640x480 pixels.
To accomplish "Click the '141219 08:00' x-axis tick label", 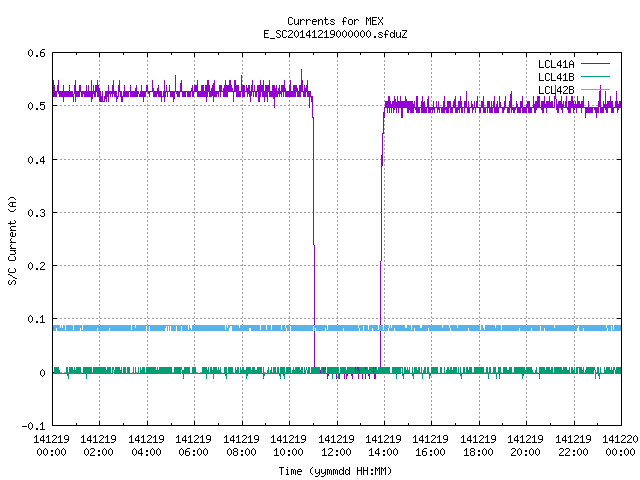I will point(241,445).
